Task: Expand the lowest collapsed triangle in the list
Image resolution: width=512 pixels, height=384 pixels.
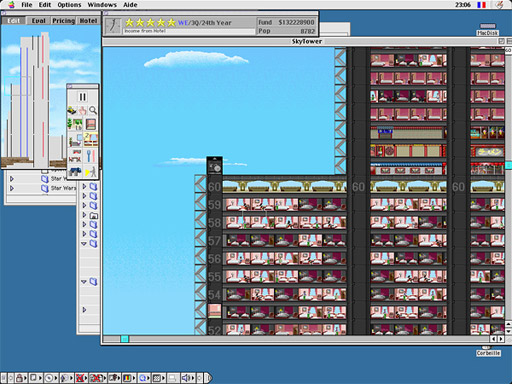Action: point(84,310)
